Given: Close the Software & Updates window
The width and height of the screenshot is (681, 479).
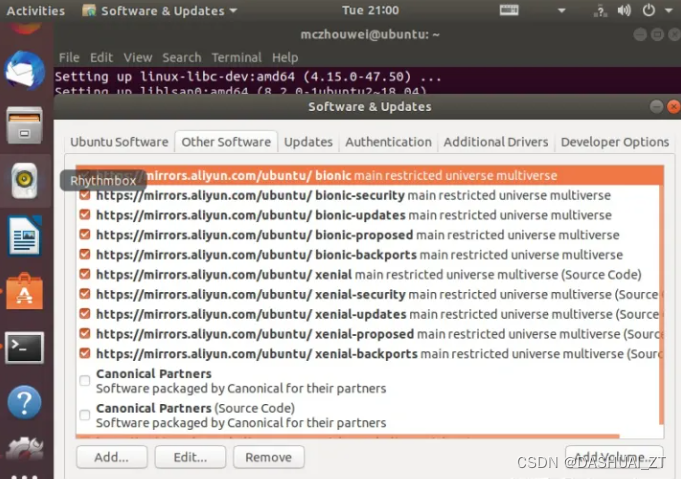Looking at the screenshot, I should coord(674,106).
